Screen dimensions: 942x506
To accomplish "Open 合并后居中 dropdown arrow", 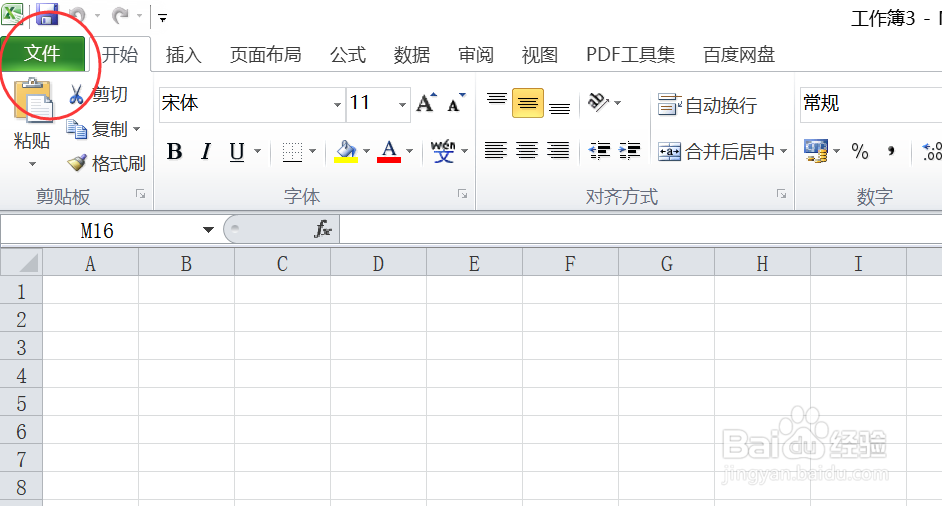I will coord(783,151).
